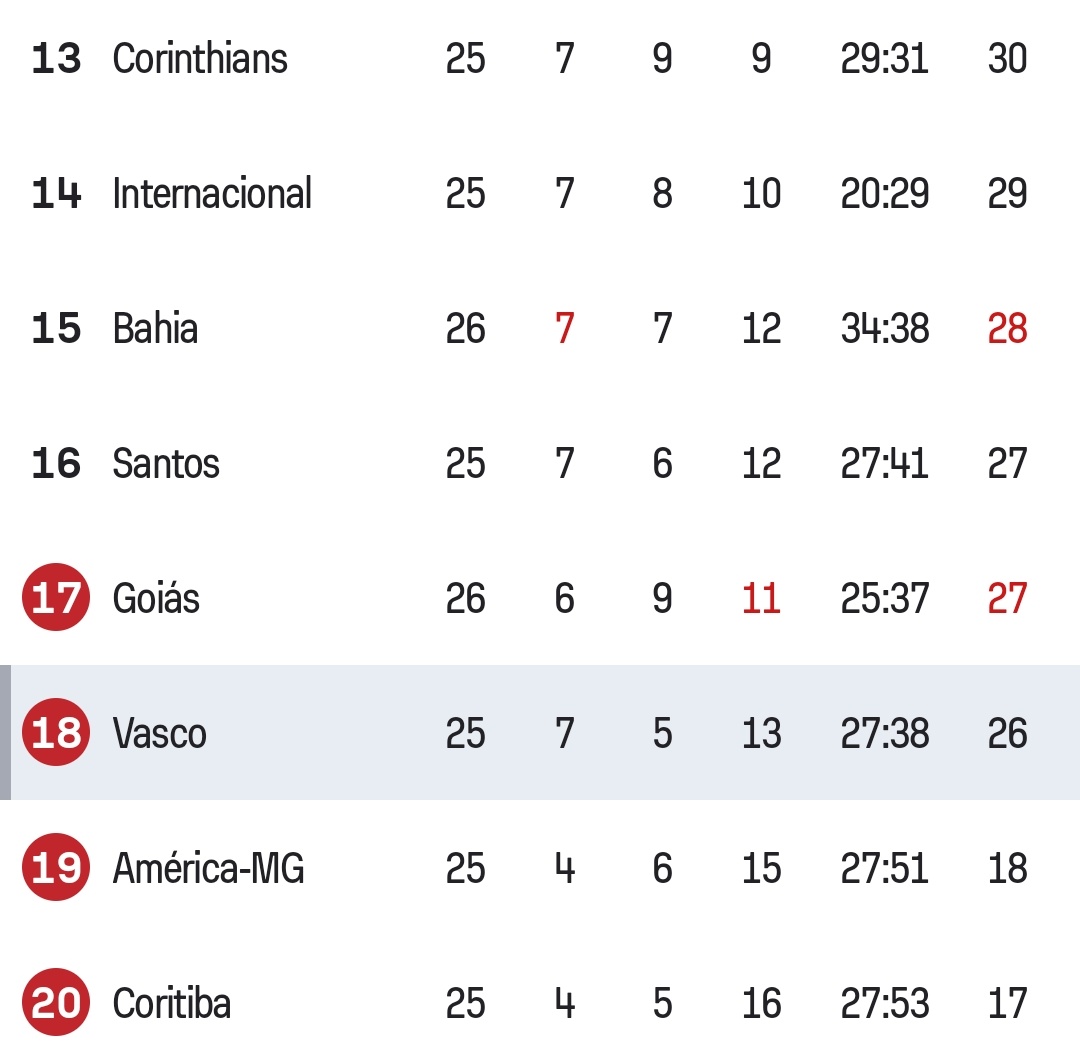
Task: Click Goiás's red points value 27
Action: point(1006,598)
